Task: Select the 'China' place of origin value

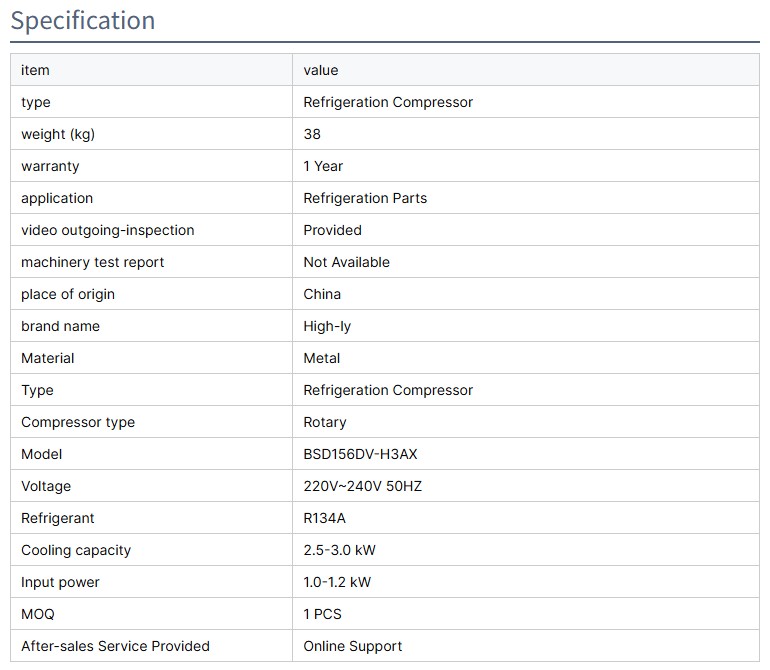Action: (322, 294)
